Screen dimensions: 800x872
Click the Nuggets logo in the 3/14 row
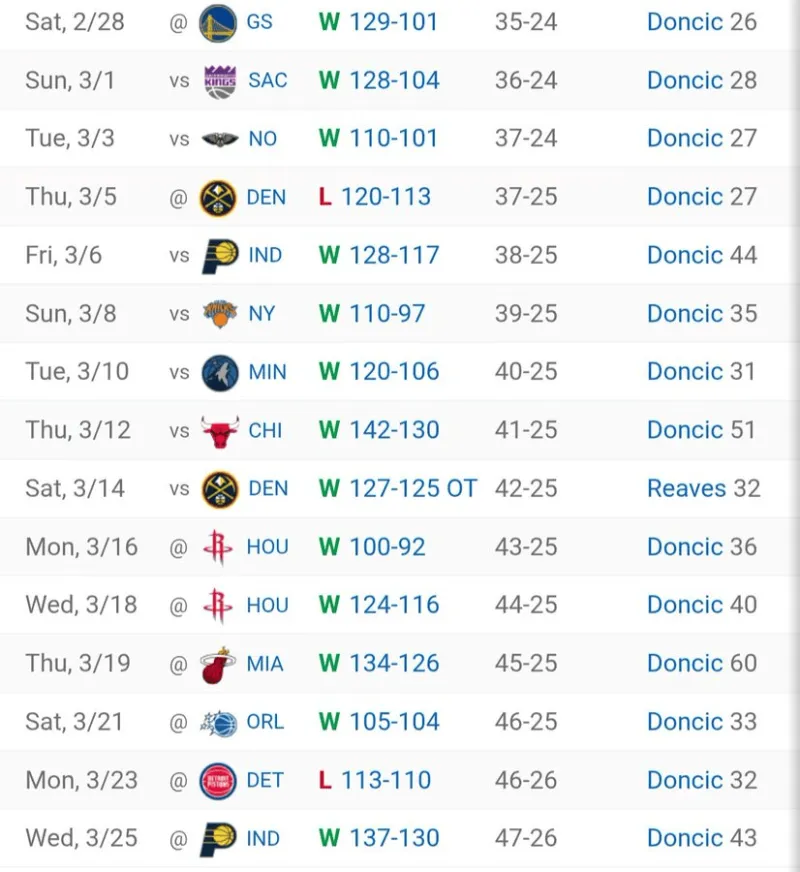point(219,489)
